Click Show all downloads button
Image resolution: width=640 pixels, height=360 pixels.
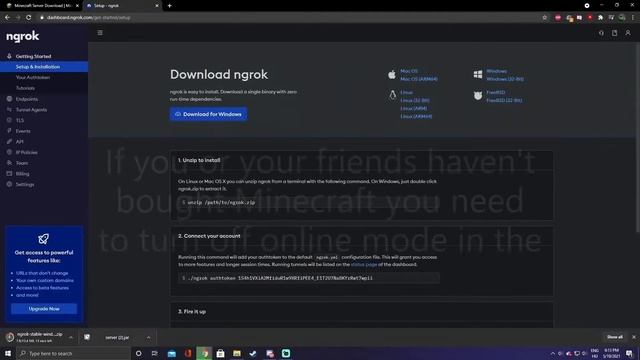click(x=615, y=337)
